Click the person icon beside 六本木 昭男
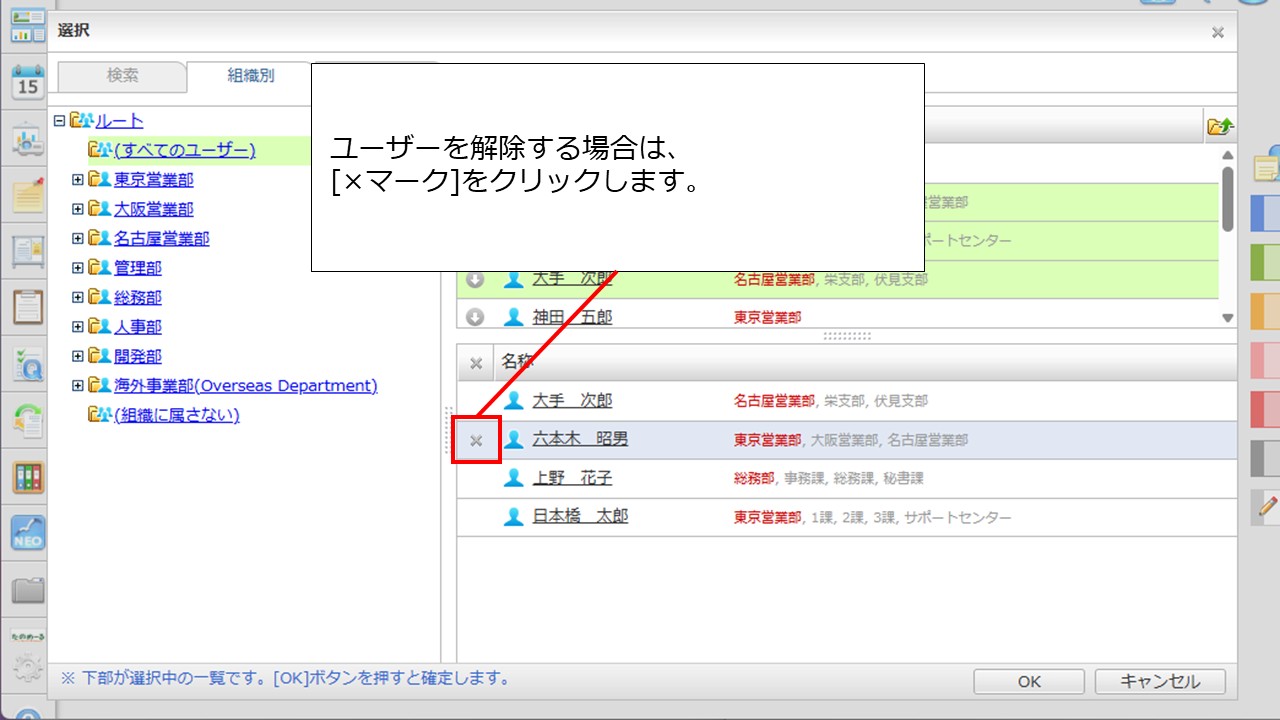This screenshot has height=720, width=1280. (513, 439)
